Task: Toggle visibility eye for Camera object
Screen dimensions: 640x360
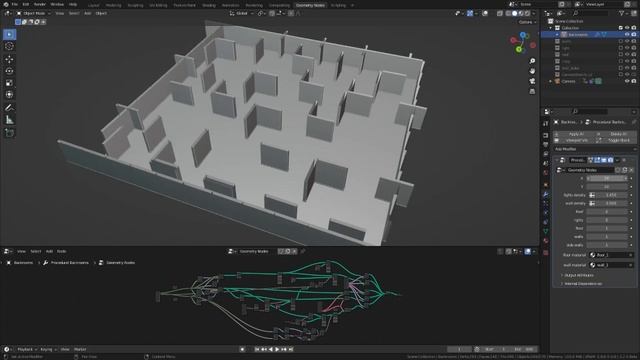Action: (x=627, y=81)
